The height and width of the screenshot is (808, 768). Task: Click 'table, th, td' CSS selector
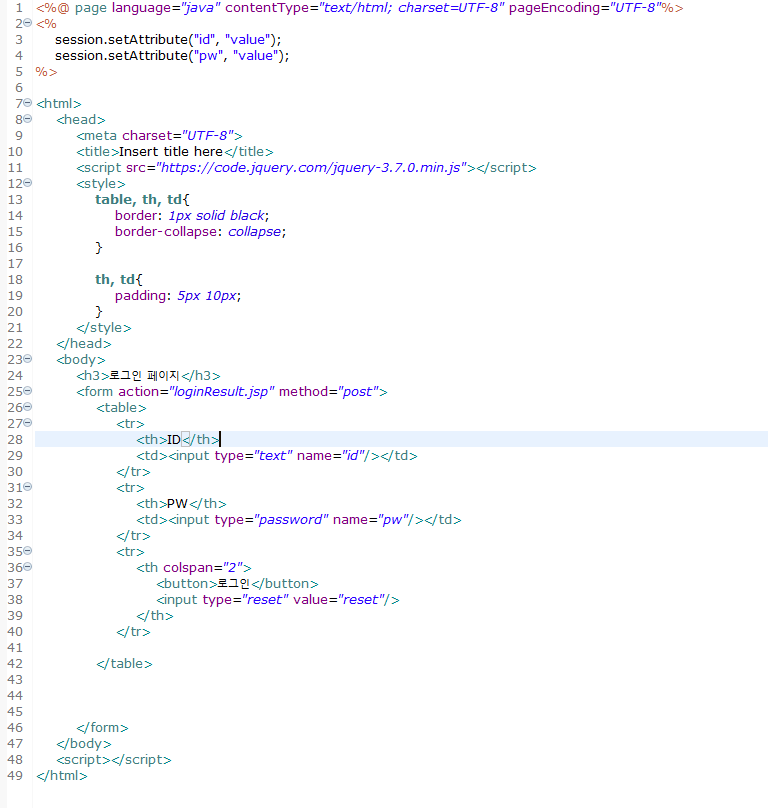(138, 200)
